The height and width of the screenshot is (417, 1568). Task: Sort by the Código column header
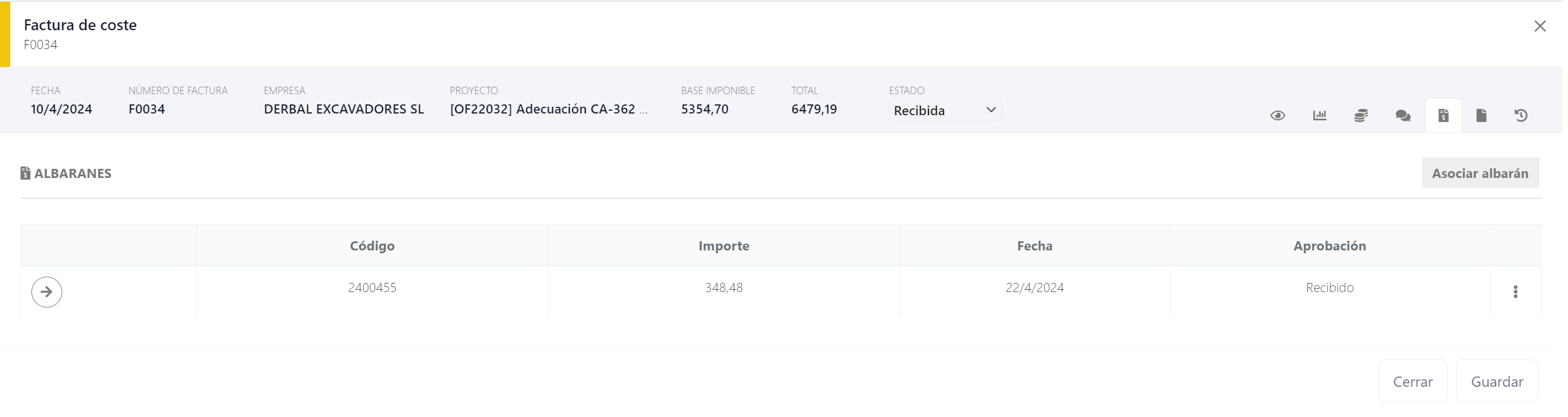tap(372, 246)
